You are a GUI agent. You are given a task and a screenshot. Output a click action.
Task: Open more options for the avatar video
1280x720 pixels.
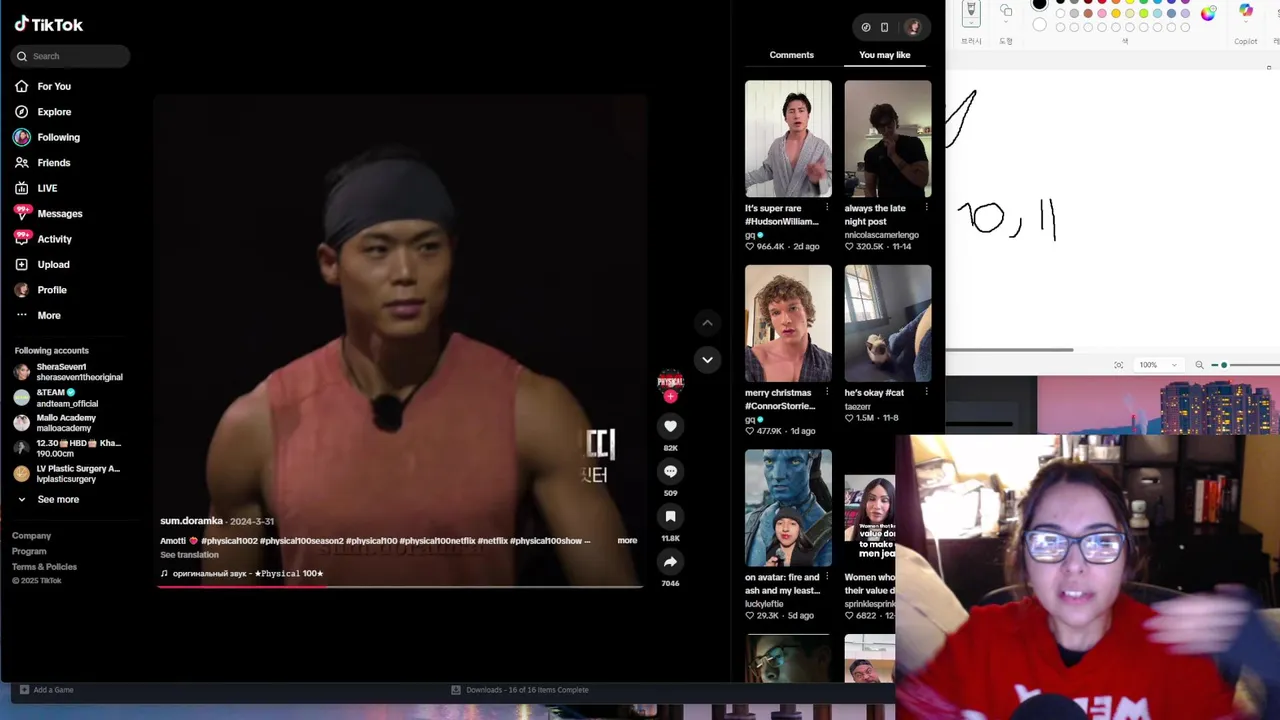point(827,577)
